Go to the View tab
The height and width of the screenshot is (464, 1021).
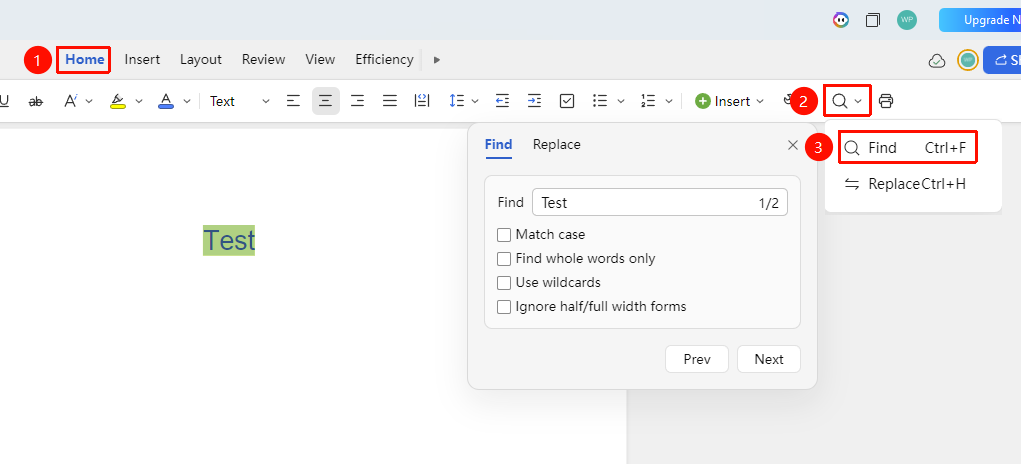tap(320, 59)
